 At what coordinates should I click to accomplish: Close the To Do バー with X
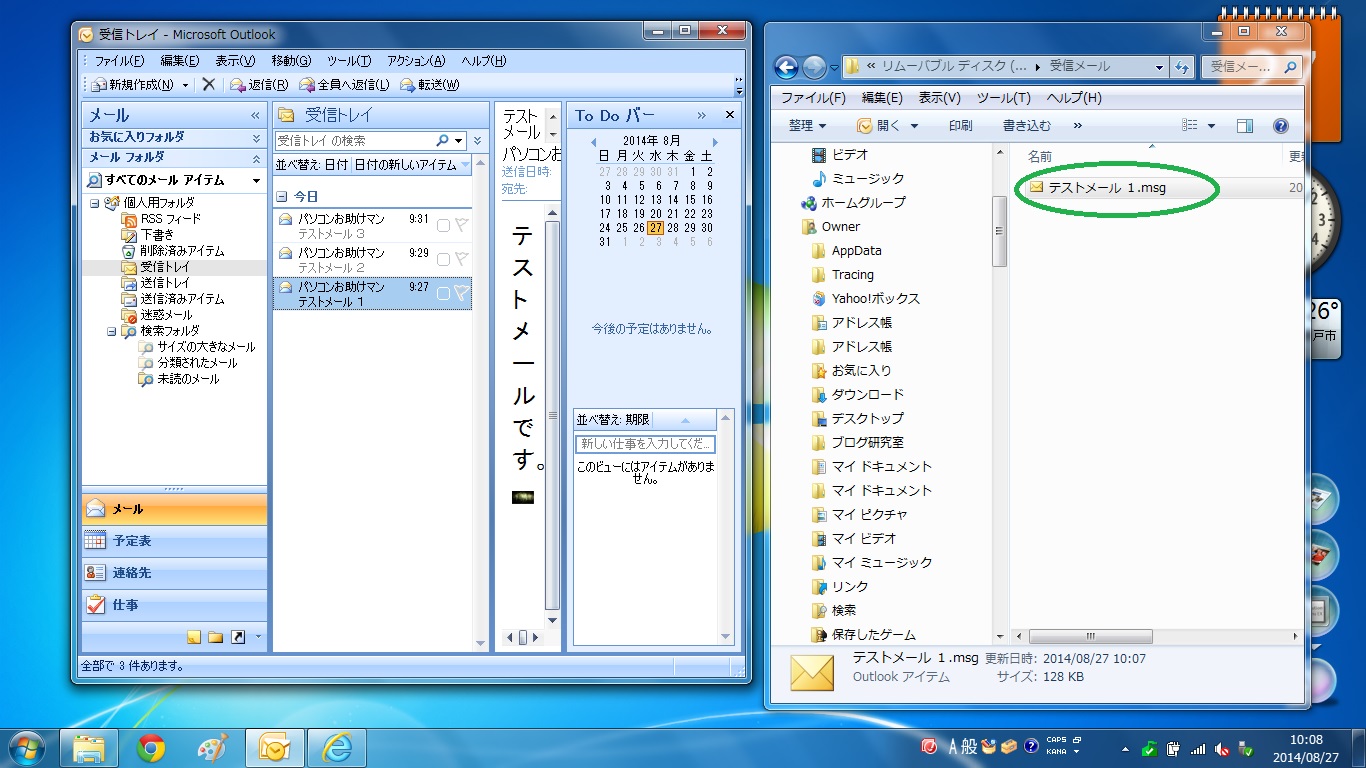click(729, 115)
